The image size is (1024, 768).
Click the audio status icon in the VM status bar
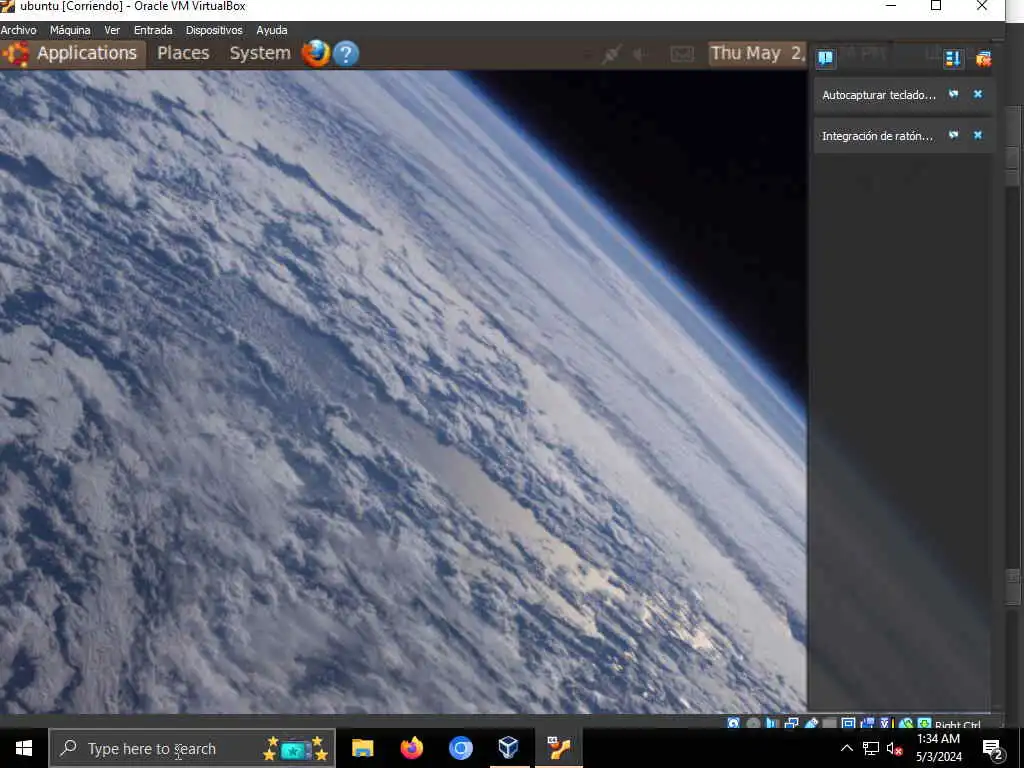pos(772,724)
